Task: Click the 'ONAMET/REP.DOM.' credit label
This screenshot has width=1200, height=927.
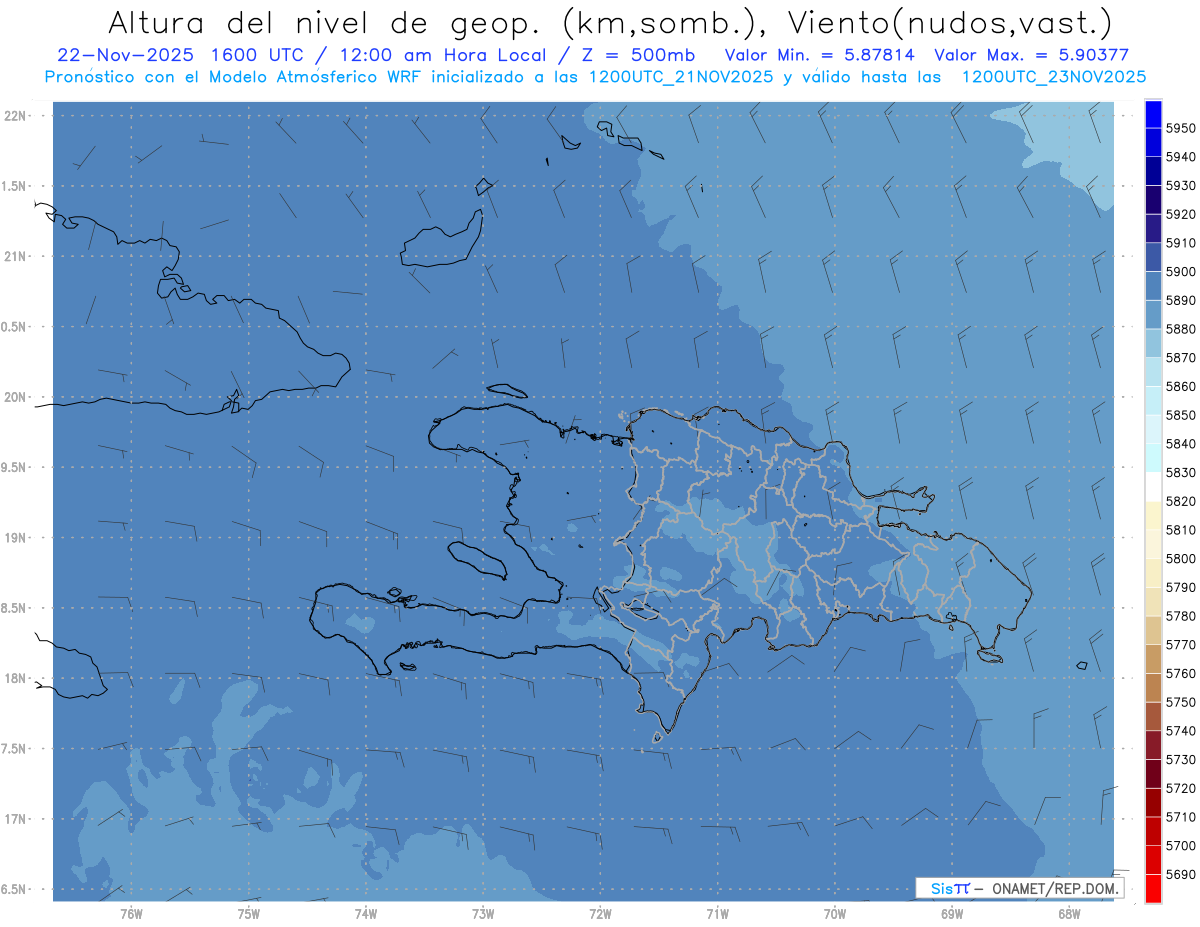Action: coord(1054,888)
